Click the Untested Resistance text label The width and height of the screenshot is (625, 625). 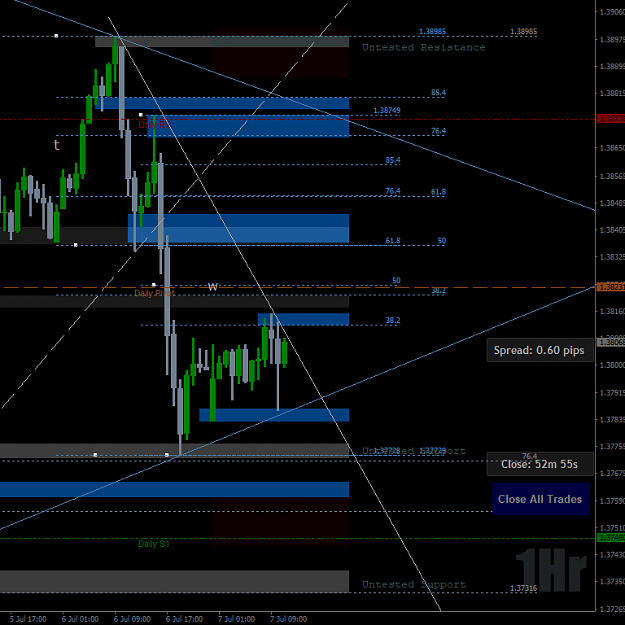(423, 47)
